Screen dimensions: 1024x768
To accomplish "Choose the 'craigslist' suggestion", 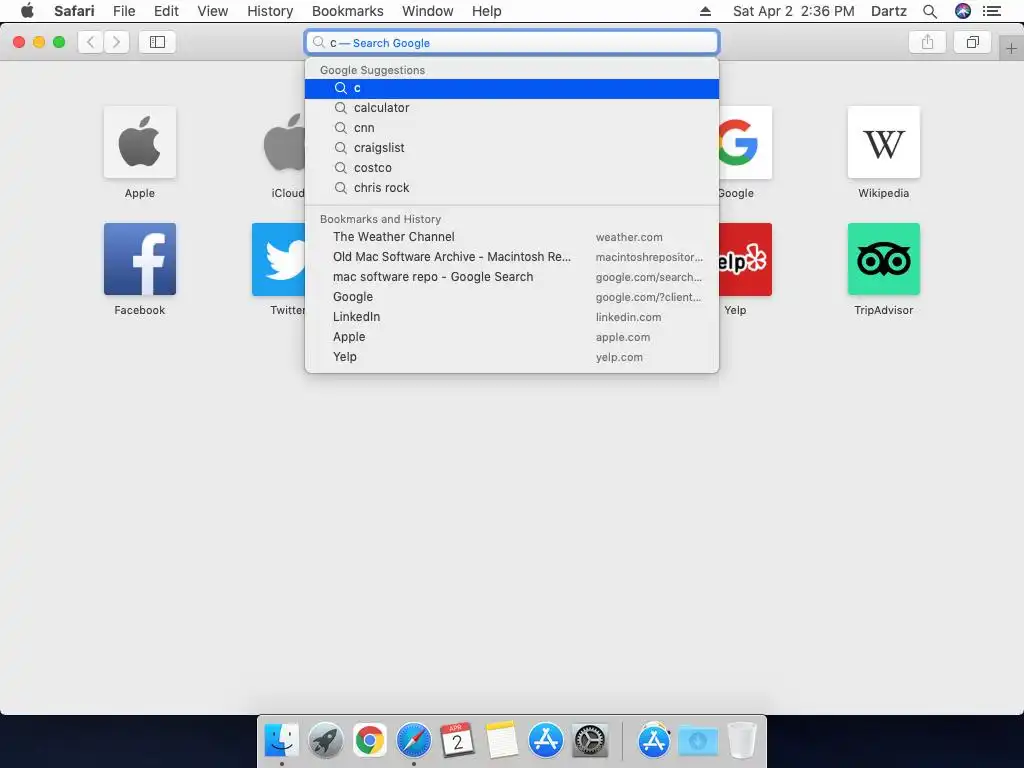I will point(512,148).
